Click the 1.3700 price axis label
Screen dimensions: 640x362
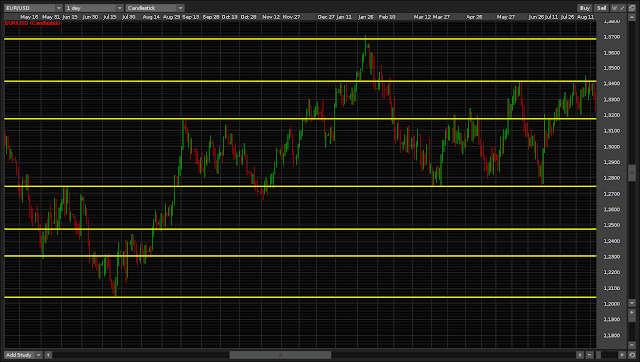(x=612, y=37)
